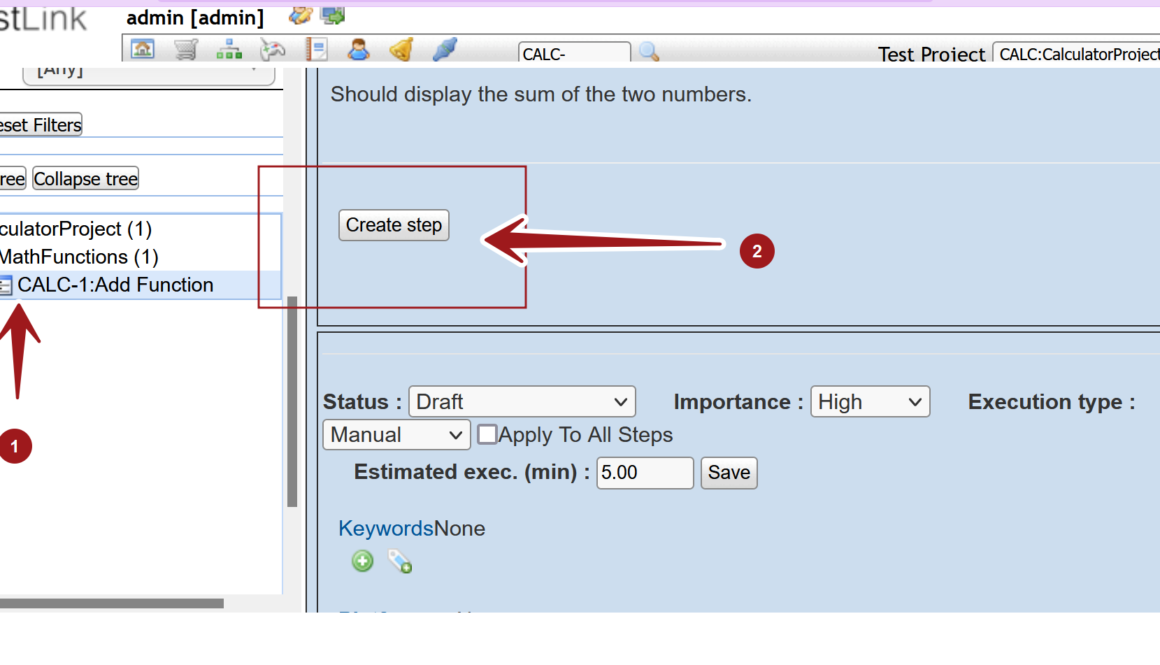Click the hierarchy tree toolbar icon
This screenshot has width=1160, height=665.
229,49
